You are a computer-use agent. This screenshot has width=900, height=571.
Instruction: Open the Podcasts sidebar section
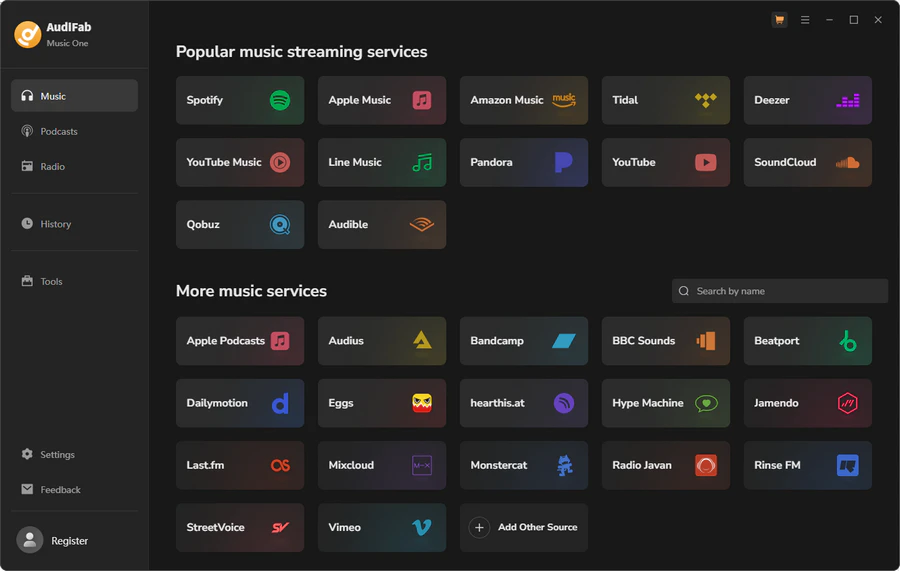[75, 131]
